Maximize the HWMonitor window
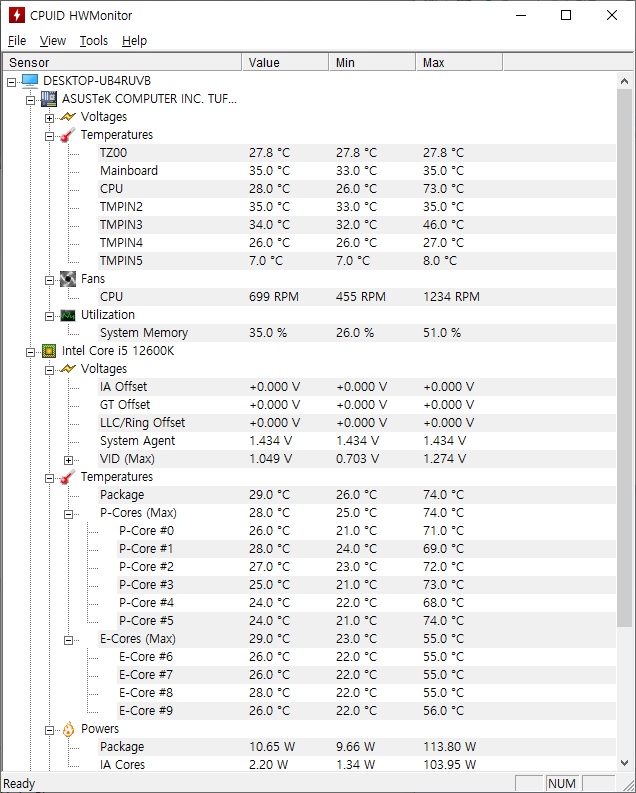The width and height of the screenshot is (636, 793). pyautogui.click(x=566, y=15)
